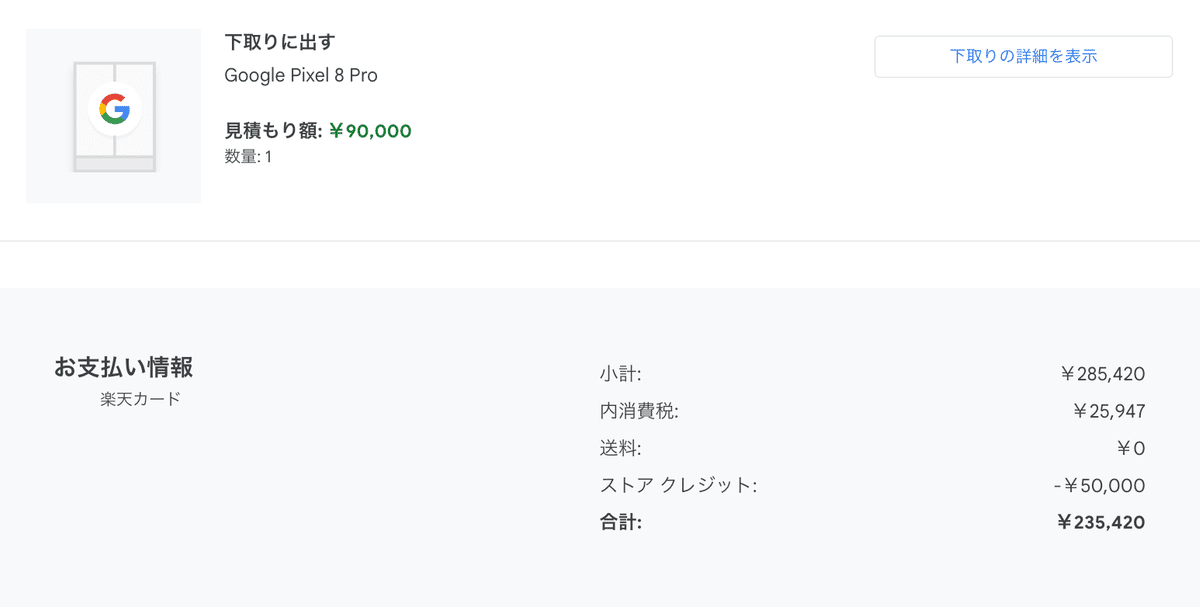Open the trade-in box product thumbnail
Screen dimensions: 1200x607
click(113, 116)
